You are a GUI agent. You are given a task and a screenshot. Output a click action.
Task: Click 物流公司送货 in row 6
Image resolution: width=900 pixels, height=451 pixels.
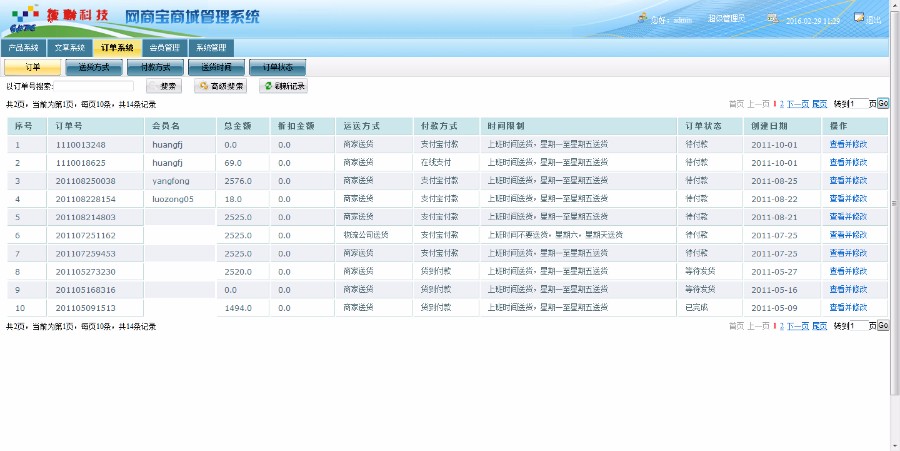tap(366, 235)
